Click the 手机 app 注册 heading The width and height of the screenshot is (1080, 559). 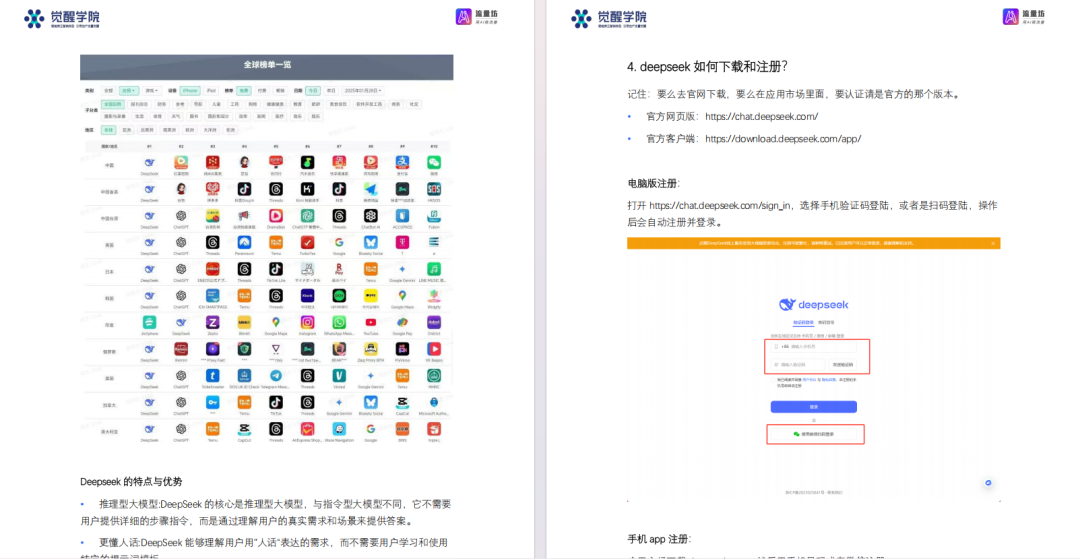point(659,538)
